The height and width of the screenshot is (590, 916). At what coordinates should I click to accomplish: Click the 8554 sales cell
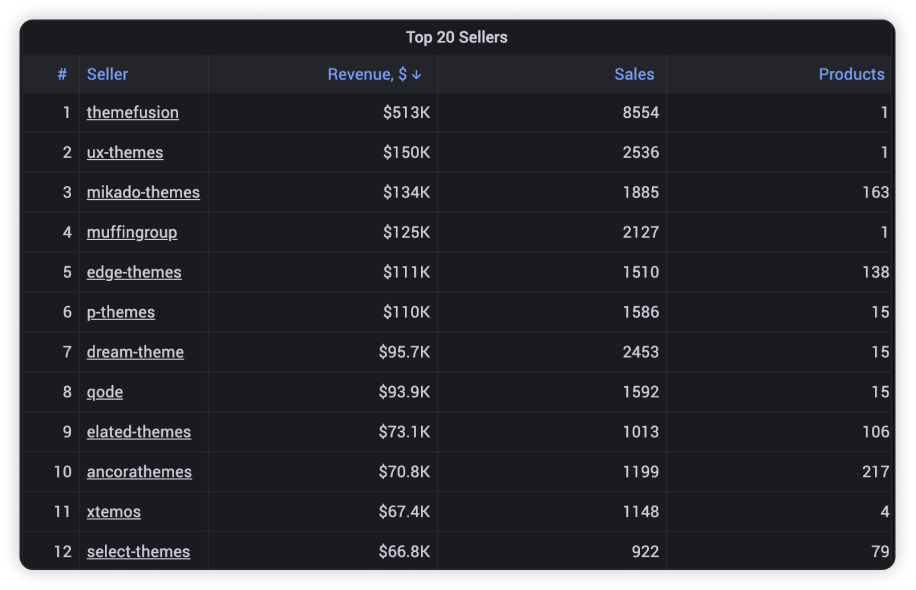point(640,113)
